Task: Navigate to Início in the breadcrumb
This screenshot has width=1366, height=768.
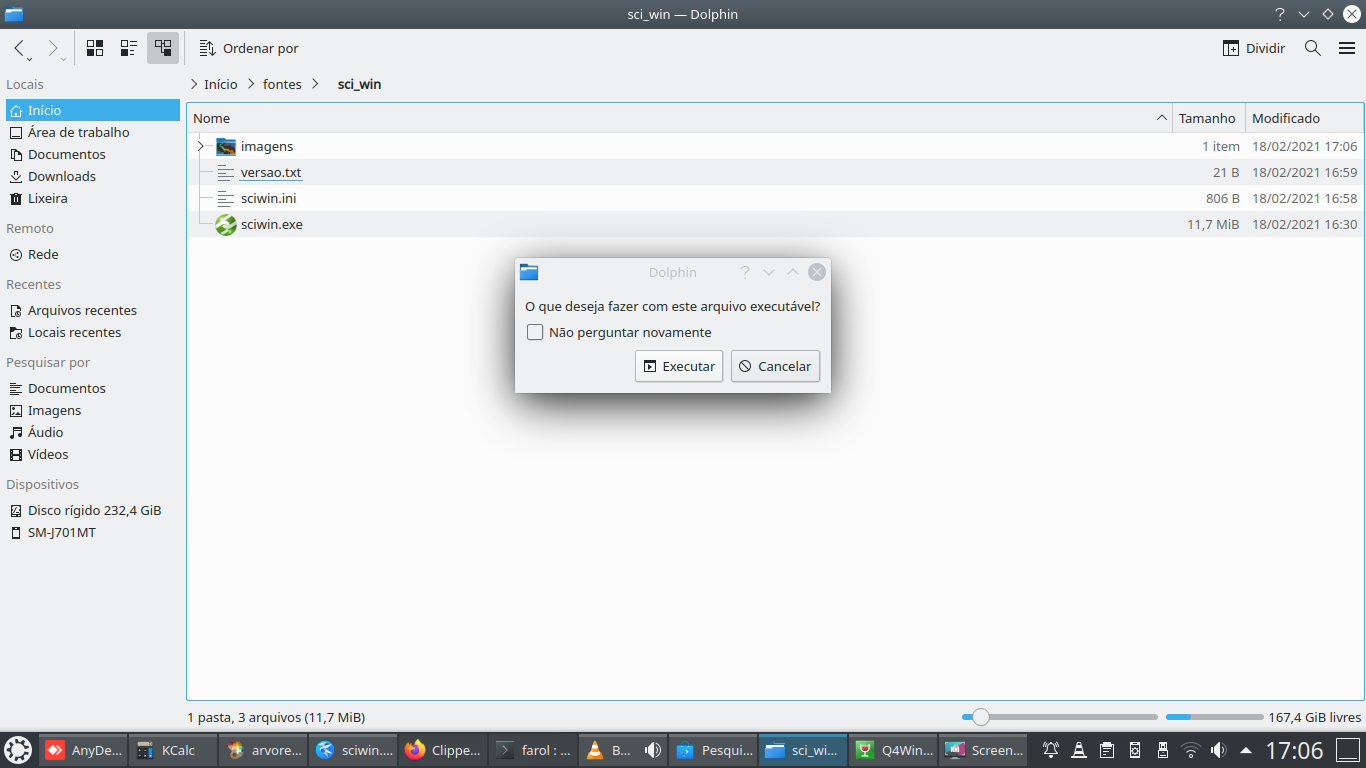Action: click(x=221, y=84)
